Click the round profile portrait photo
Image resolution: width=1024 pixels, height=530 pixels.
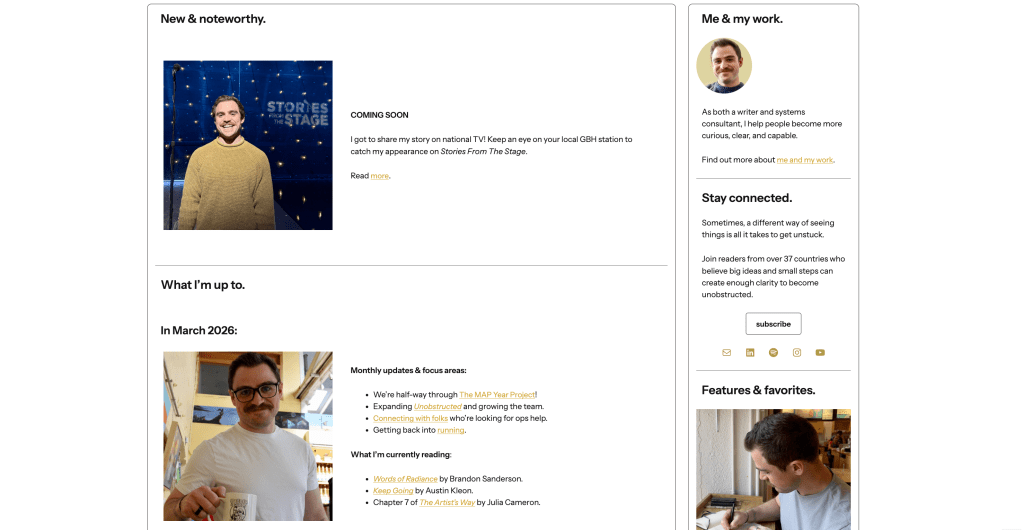click(x=724, y=66)
